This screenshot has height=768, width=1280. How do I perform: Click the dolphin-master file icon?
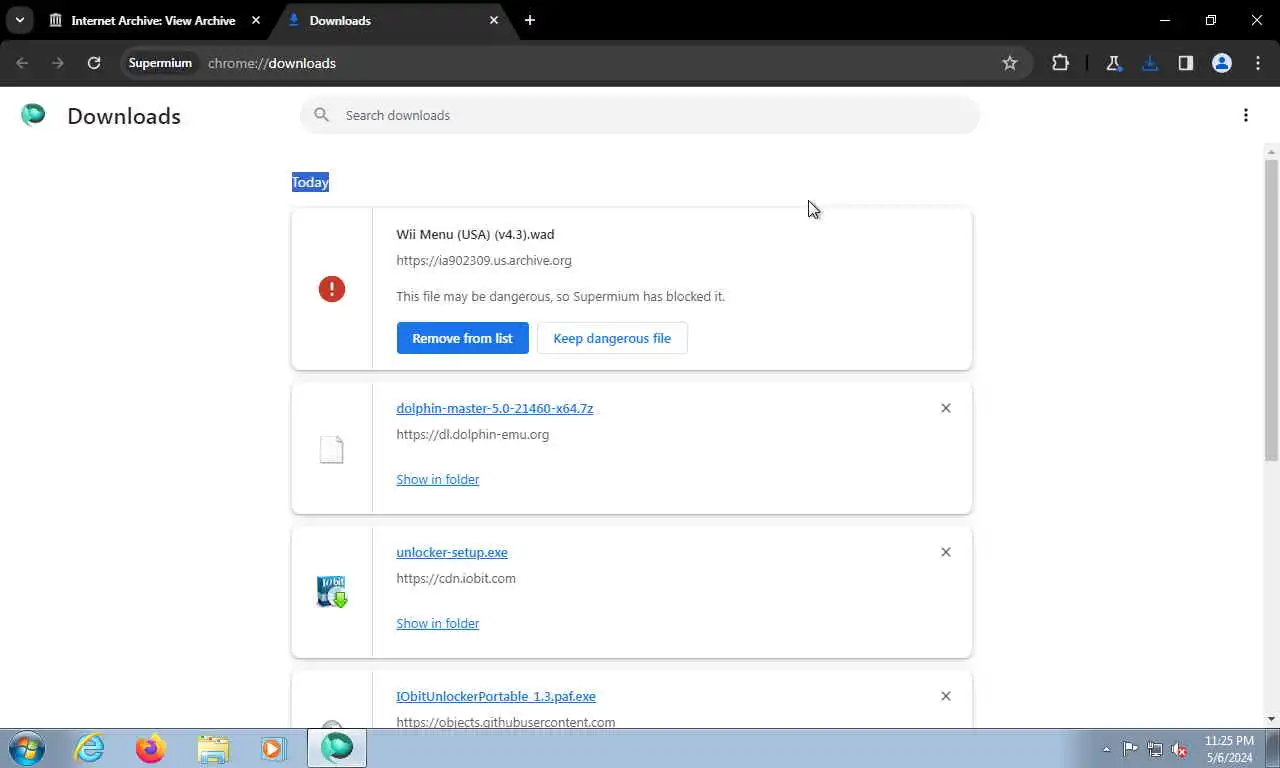tap(331, 449)
